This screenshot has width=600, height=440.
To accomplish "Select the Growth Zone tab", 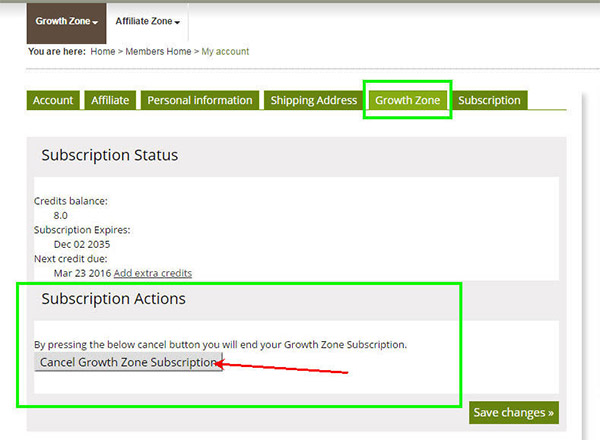I will (x=408, y=100).
